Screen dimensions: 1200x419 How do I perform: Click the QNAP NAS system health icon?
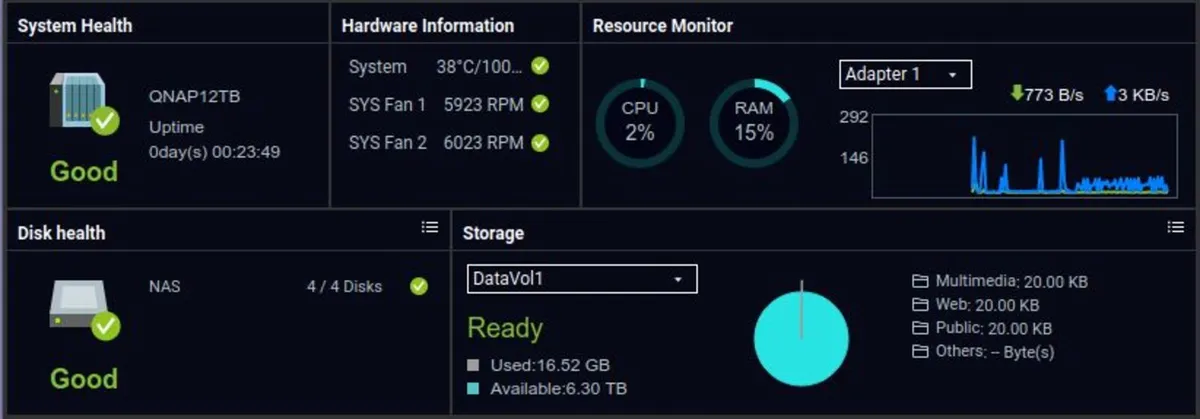[82, 106]
